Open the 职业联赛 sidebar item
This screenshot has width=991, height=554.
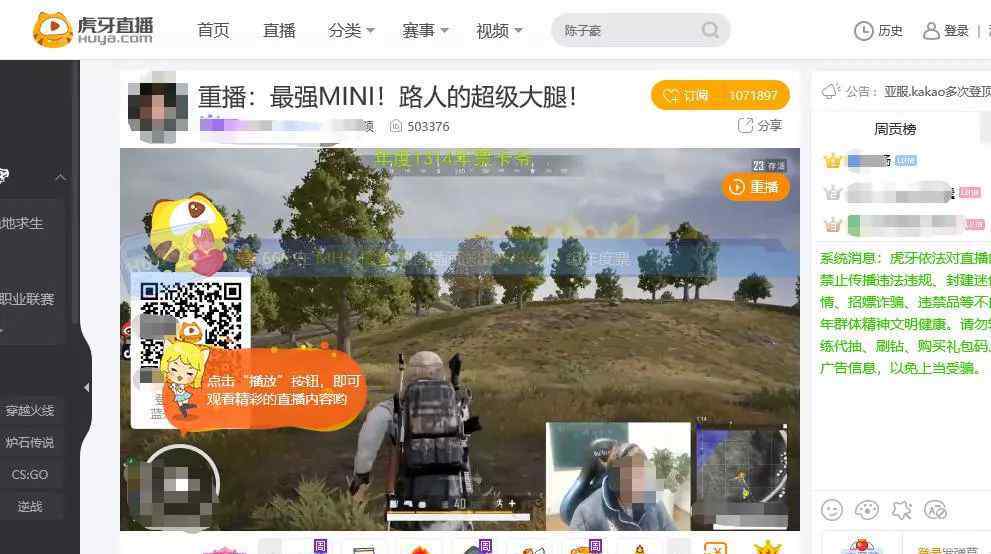[x=27, y=299]
